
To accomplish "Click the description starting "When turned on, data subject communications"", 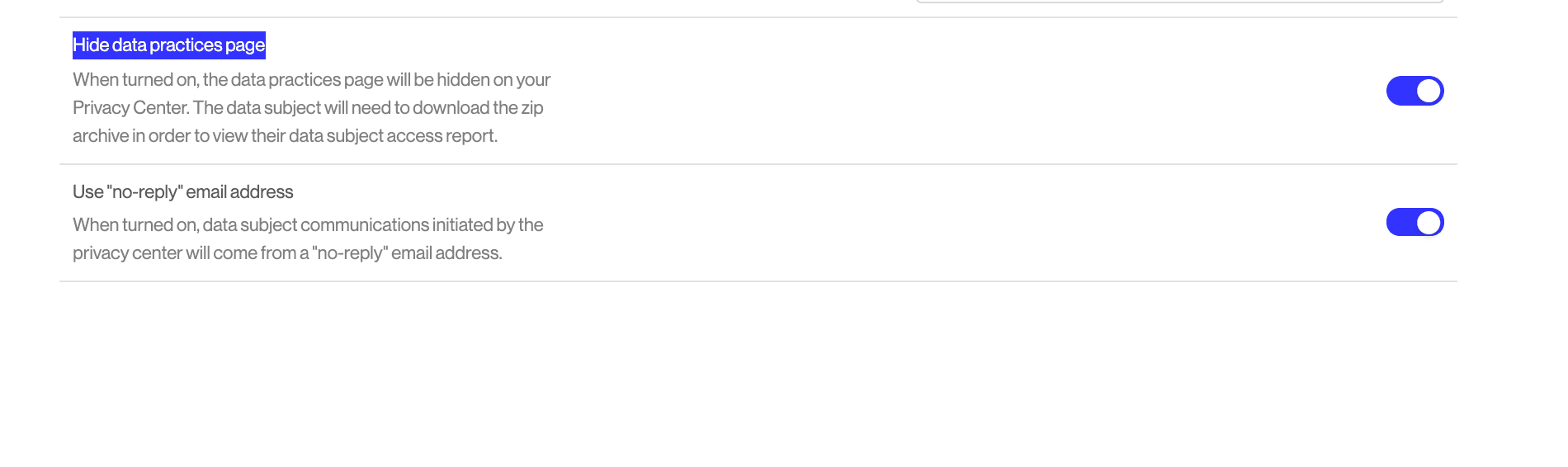I will [x=308, y=239].
